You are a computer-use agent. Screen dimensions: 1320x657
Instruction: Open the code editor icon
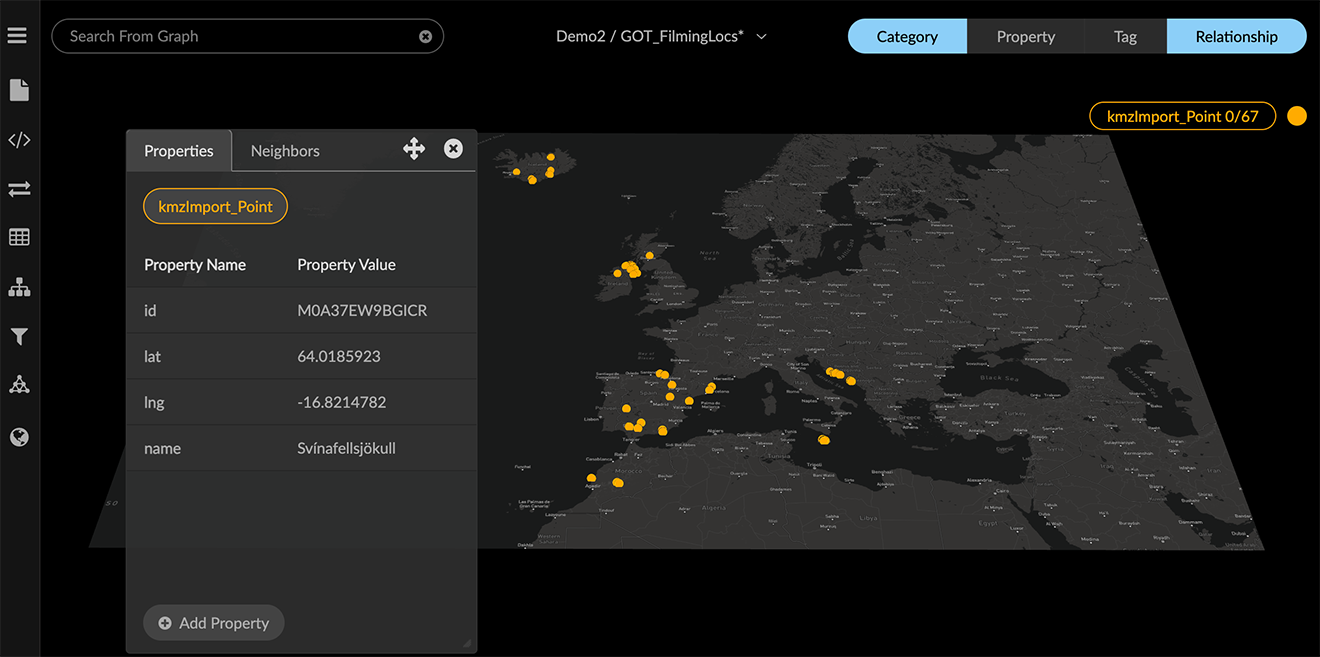(19, 140)
